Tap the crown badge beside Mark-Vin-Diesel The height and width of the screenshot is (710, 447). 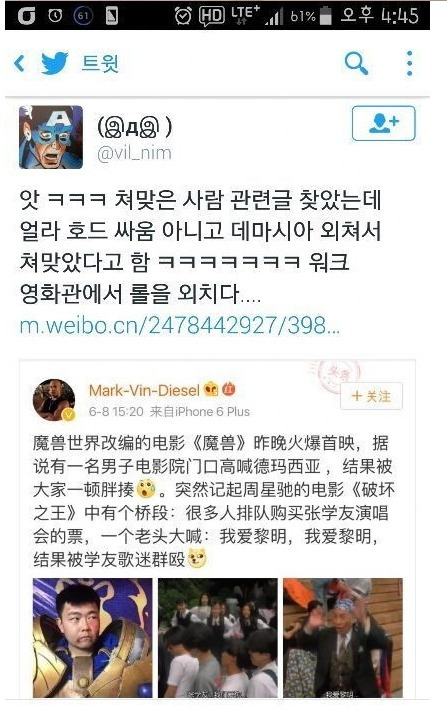point(211,389)
